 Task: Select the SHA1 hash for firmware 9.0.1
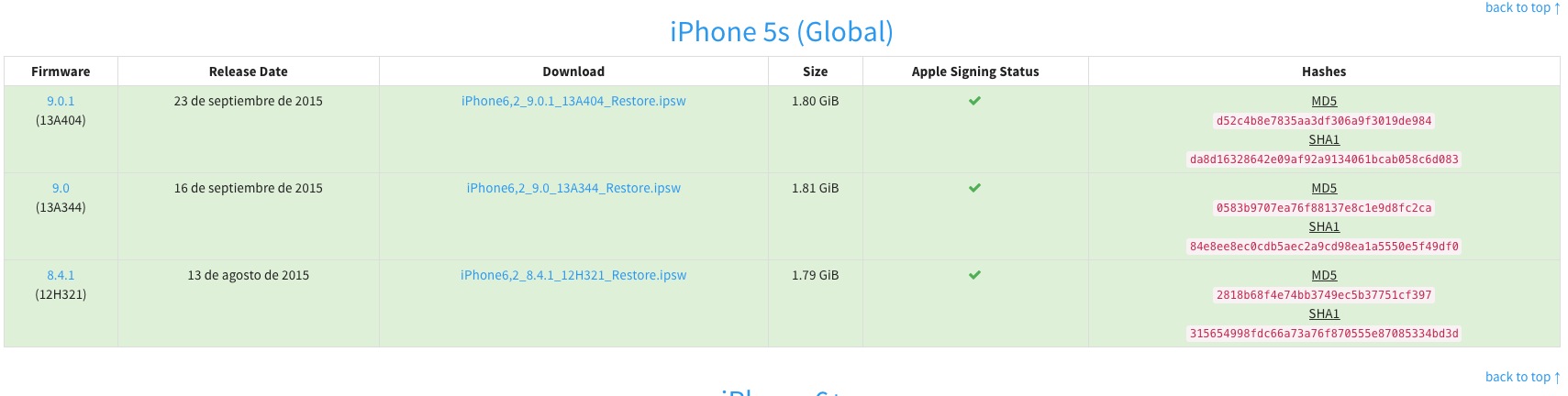[1324, 159]
